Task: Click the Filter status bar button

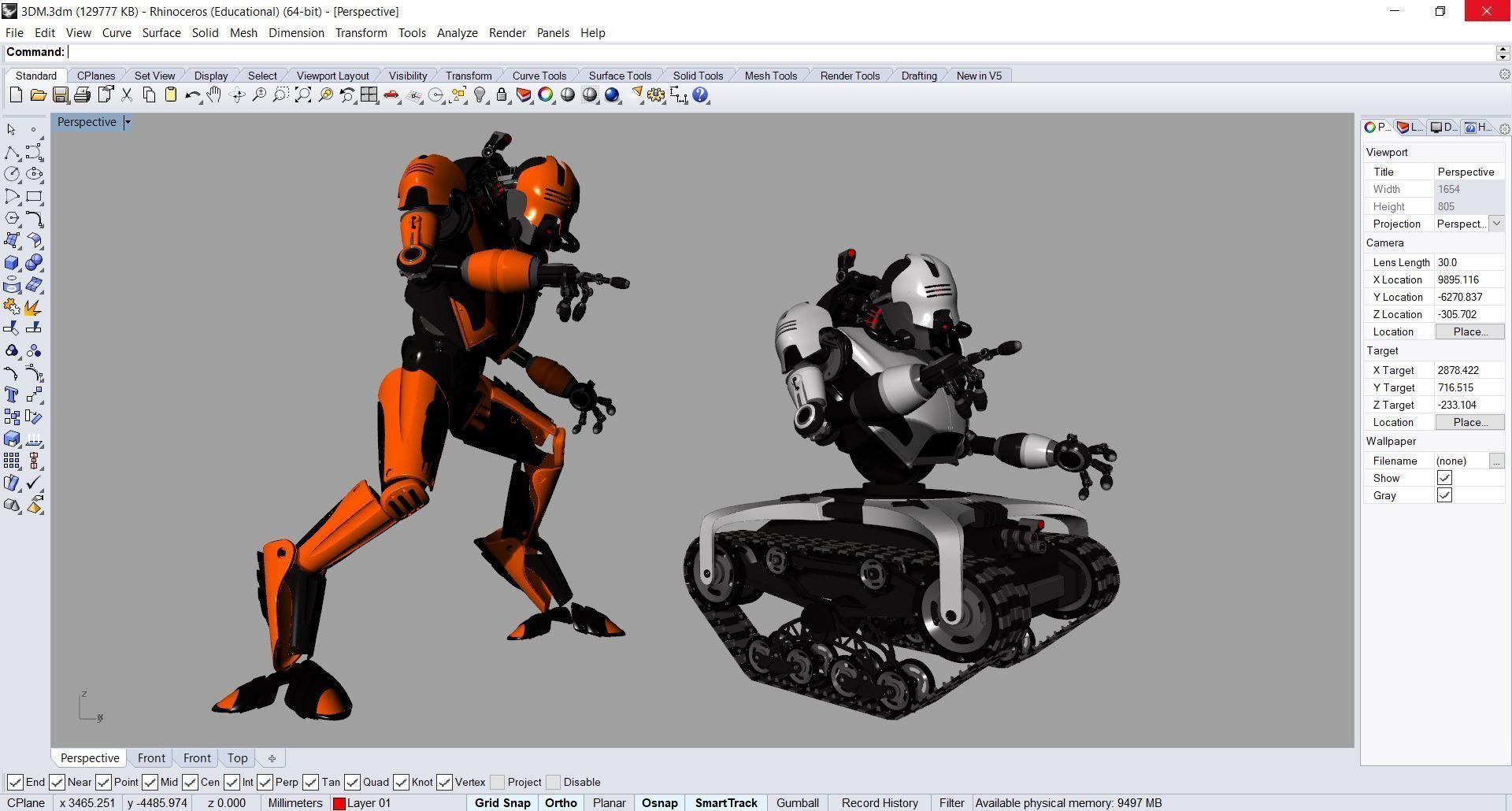Action: click(951, 803)
